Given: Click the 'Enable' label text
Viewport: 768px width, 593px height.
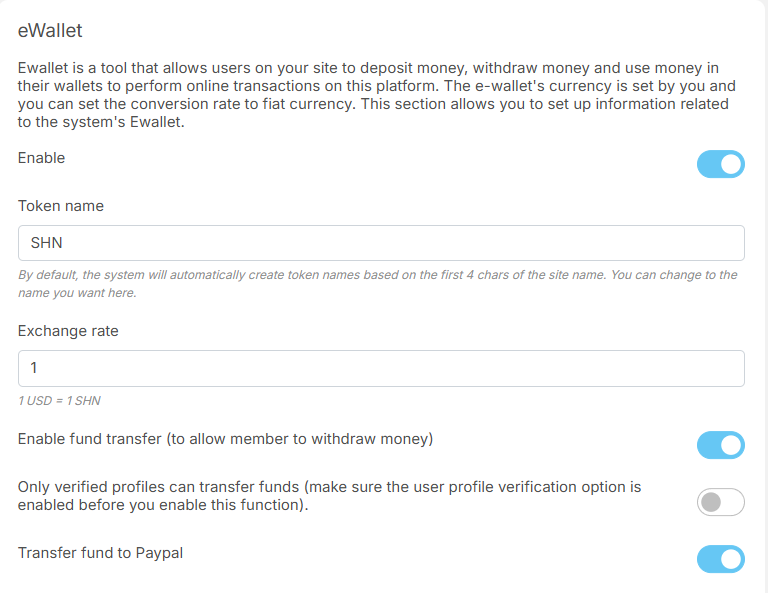Looking at the screenshot, I should coord(42,158).
